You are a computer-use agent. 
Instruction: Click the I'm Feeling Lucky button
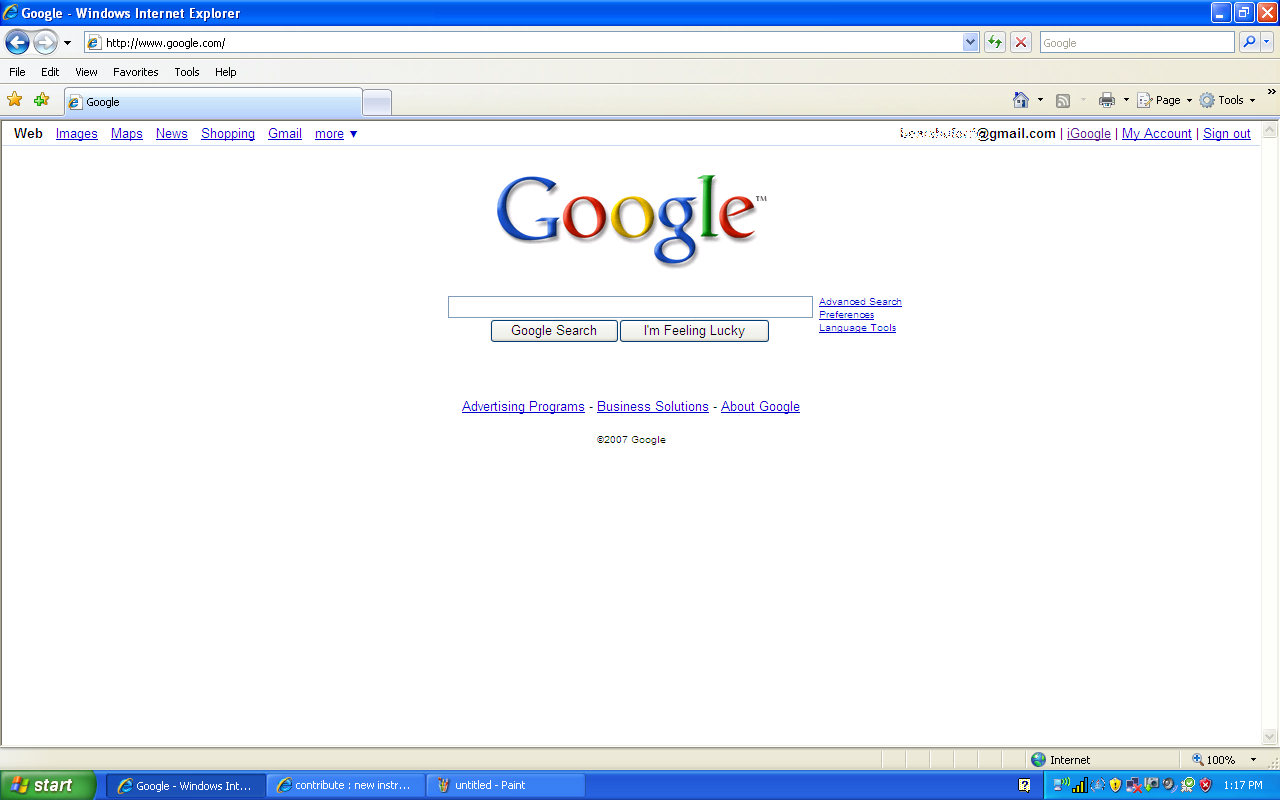694,331
